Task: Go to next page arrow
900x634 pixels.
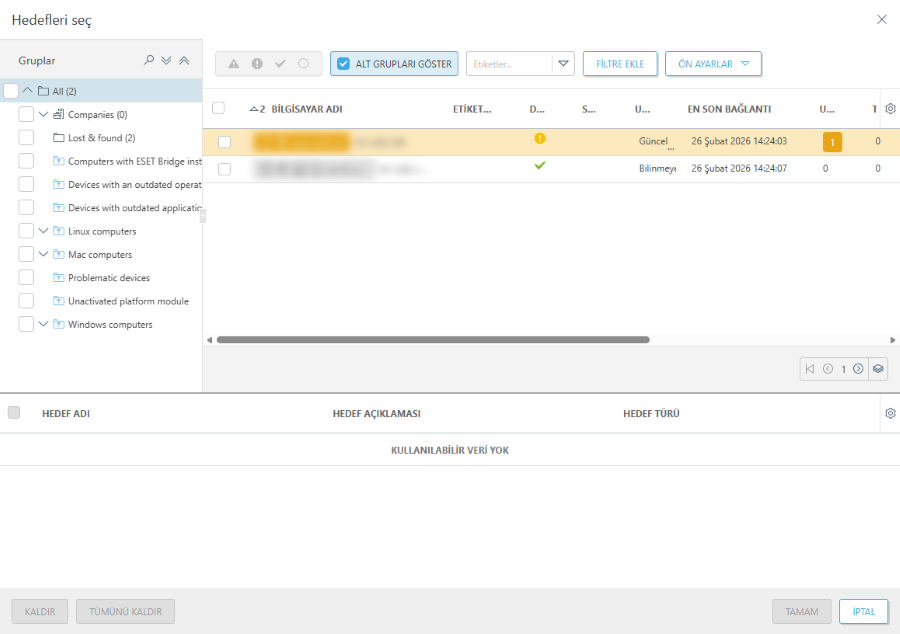Action: pos(858,369)
